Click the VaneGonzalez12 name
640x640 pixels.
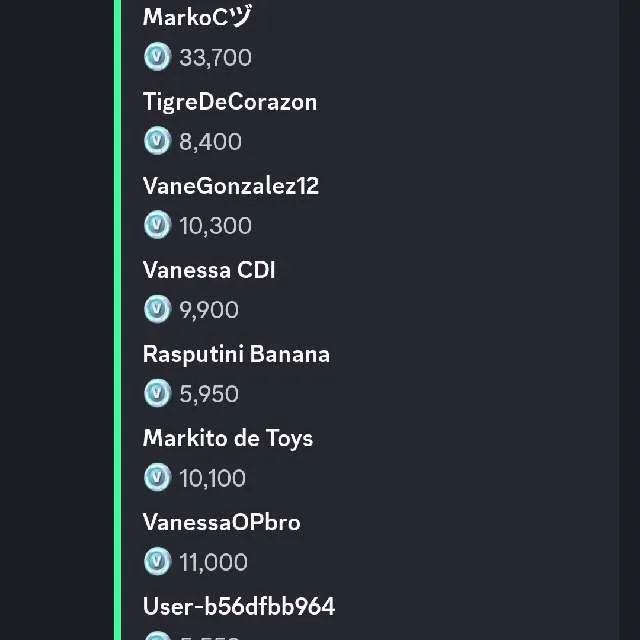click(231, 186)
